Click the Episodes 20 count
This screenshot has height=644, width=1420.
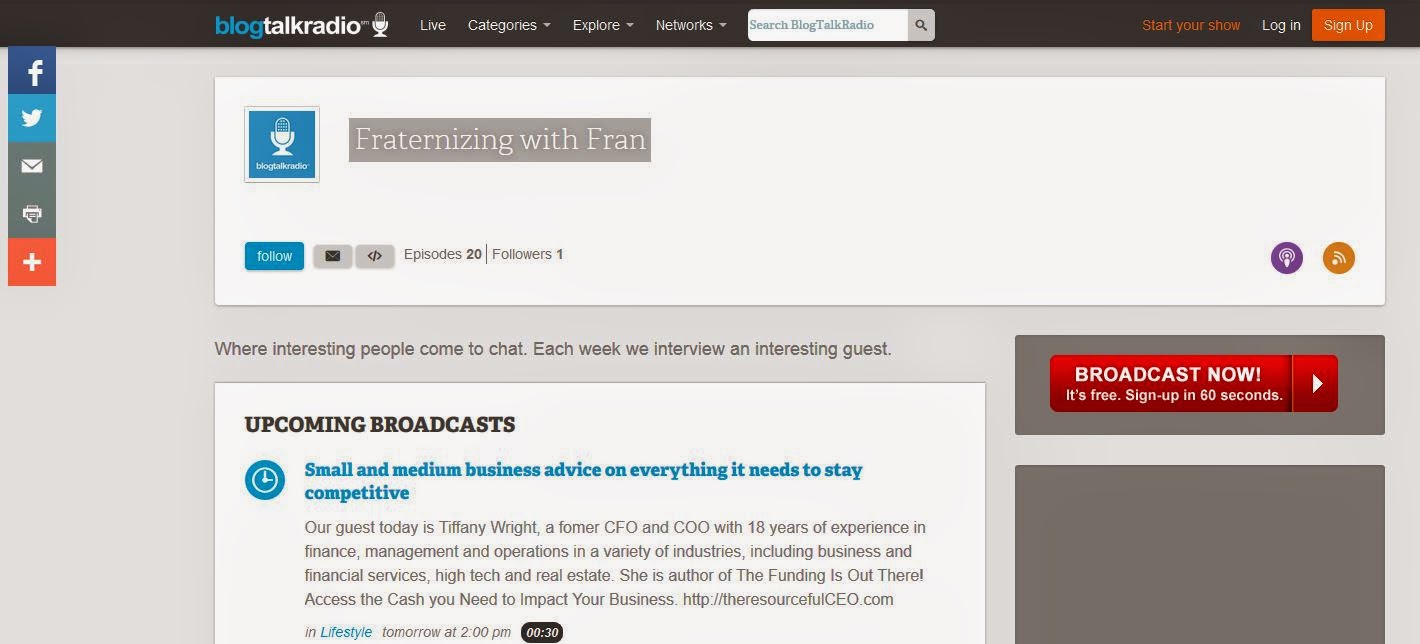click(x=443, y=254)
